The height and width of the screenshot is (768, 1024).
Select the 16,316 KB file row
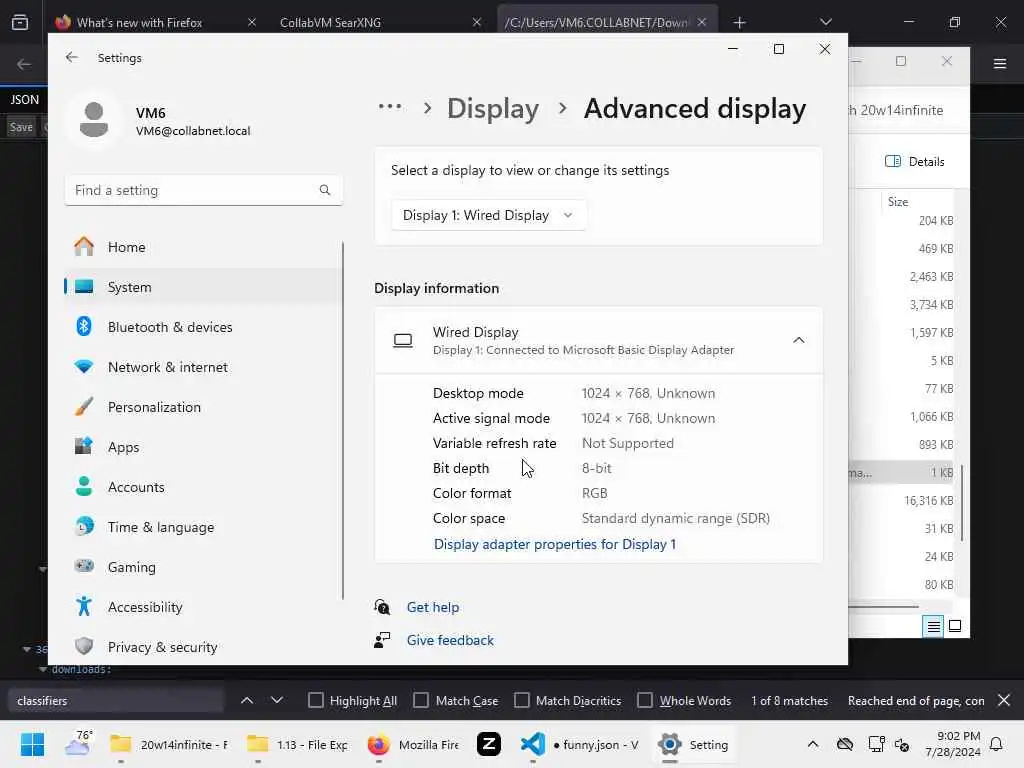point(901,501)
